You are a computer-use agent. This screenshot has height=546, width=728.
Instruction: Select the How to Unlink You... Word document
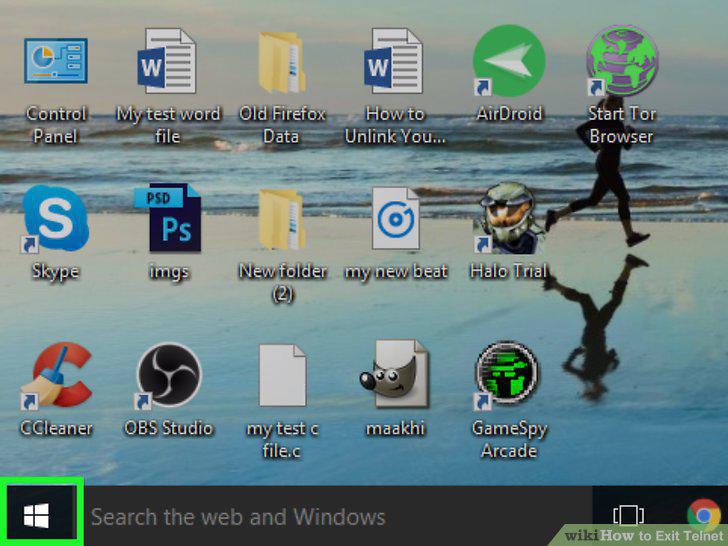pos(394,61)
